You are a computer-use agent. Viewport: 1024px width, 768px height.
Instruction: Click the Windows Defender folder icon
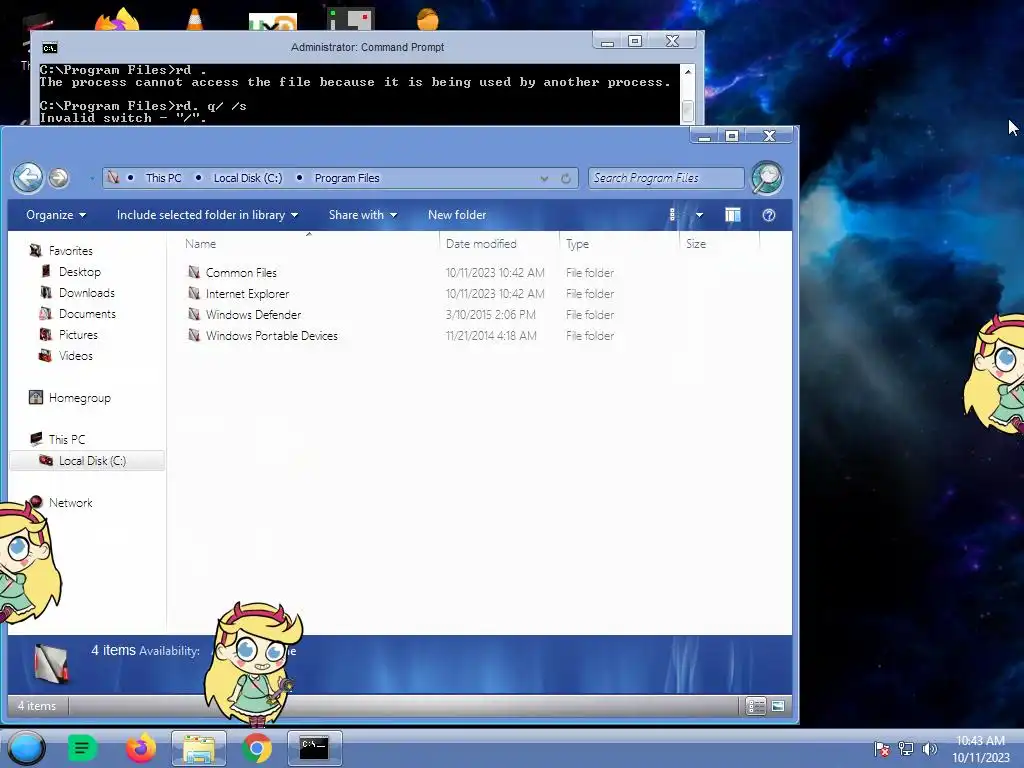tap(194, 314)
